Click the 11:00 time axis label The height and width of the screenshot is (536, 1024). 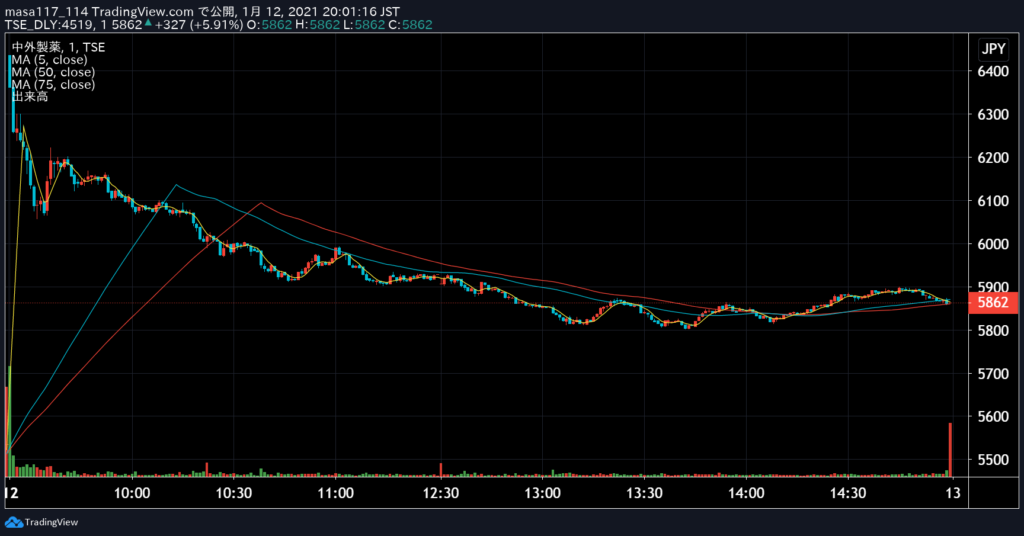(x=336, y=493)
